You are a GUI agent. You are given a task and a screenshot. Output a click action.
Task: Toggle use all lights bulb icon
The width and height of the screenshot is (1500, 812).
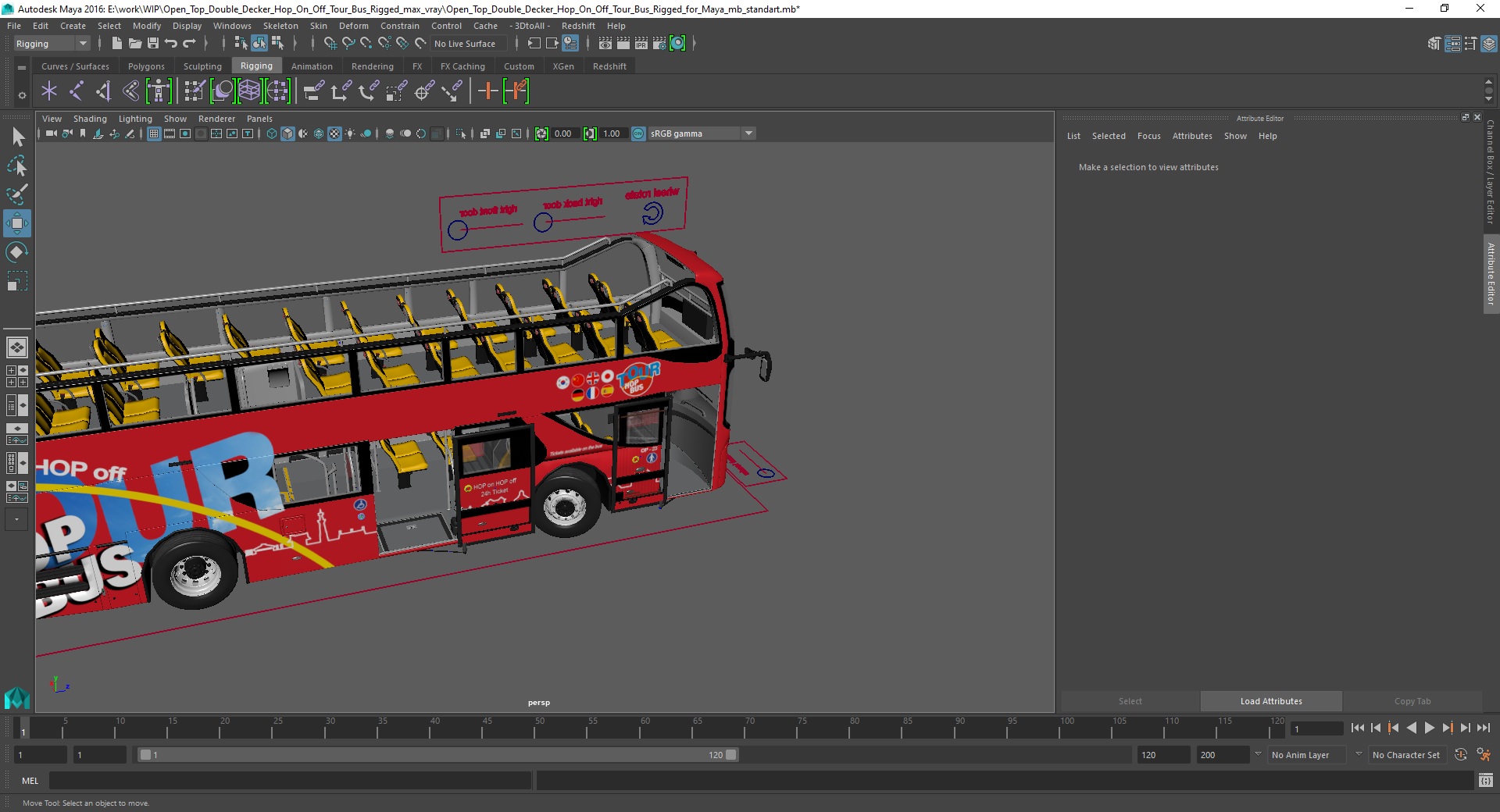point(350,134)
